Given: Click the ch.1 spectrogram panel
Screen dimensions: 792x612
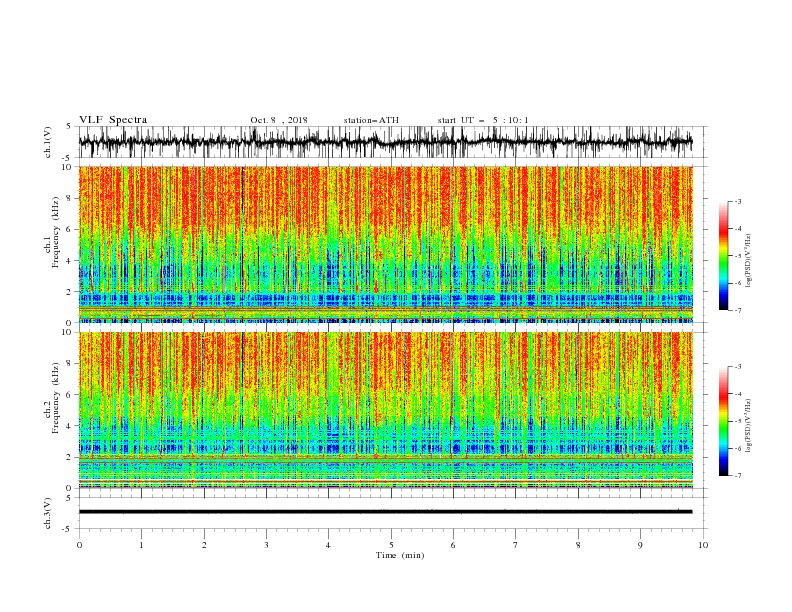Looking at the screenshot, I should [386, 244].
